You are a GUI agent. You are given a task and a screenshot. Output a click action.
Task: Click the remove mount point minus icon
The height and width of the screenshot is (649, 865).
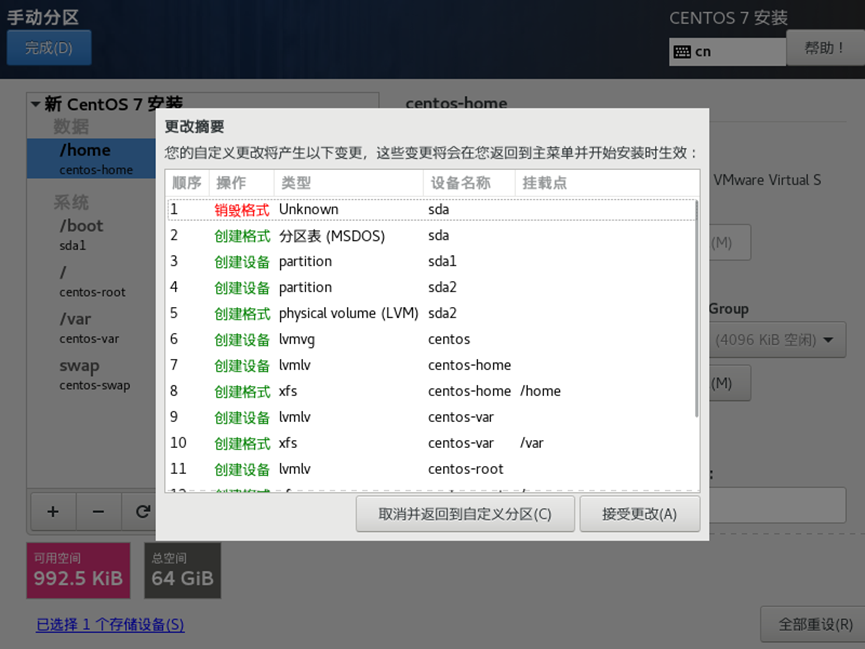click(x=98, y=512)
